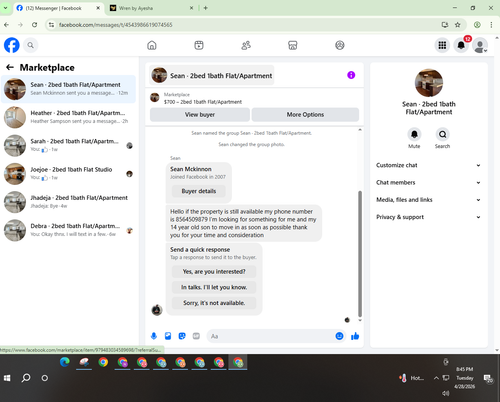
Task: Open the Reels video icon
Action: (x=199, y=45)
